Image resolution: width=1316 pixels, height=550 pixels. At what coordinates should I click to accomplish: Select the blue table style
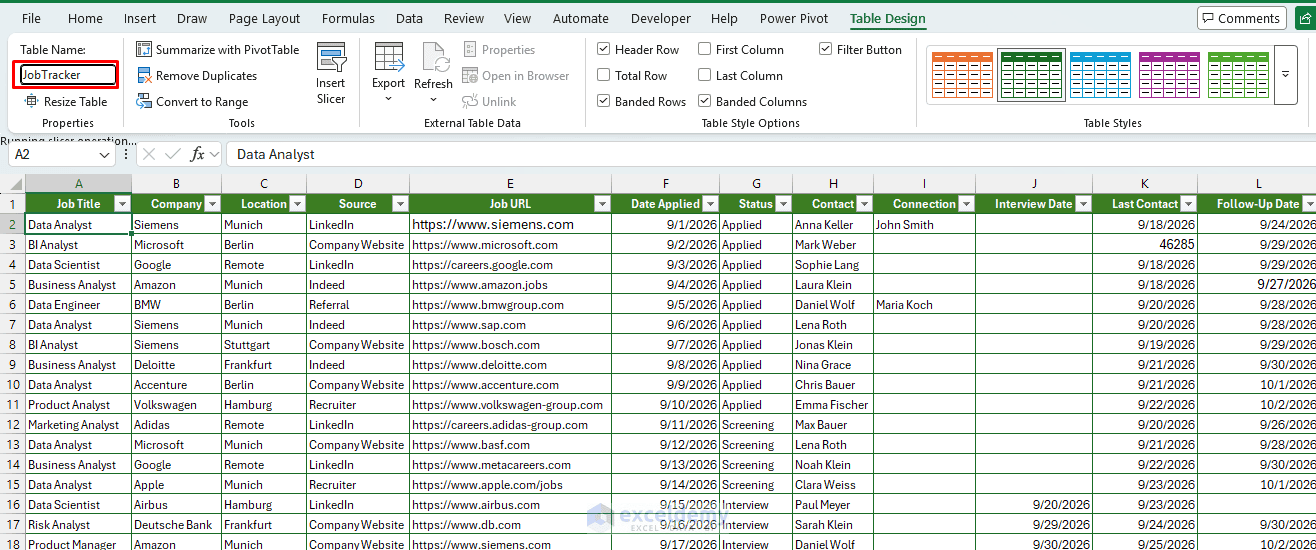1100,74
